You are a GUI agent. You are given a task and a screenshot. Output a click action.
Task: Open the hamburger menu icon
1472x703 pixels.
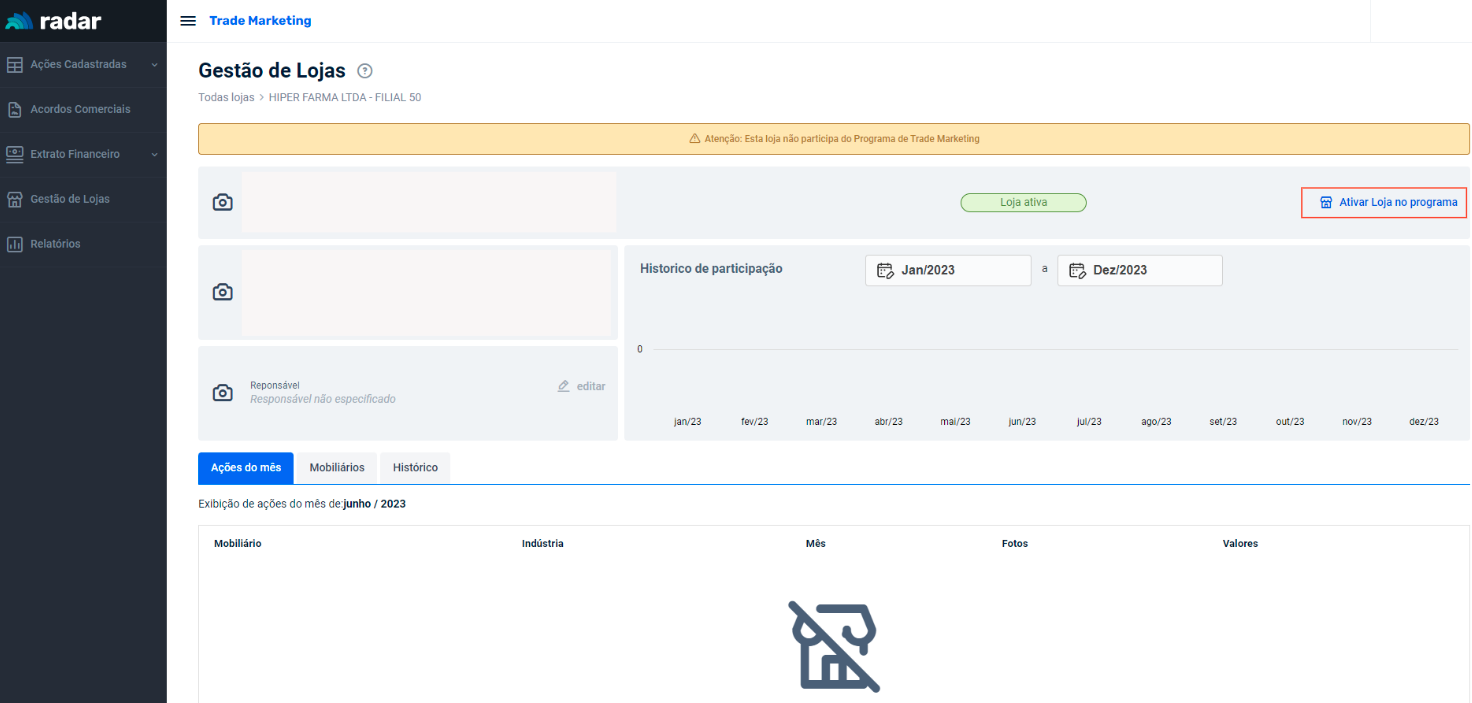[x=187, y=21]
